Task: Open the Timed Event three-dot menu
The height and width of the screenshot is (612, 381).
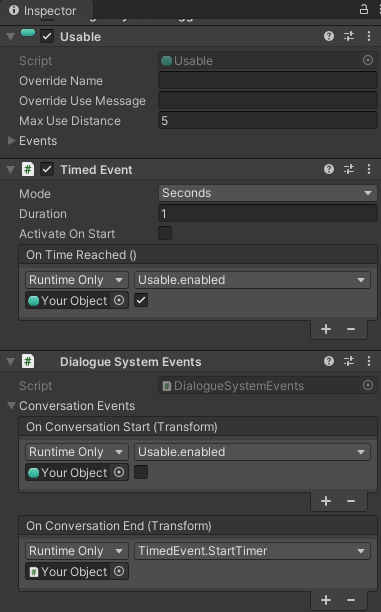Action: coord(369,169)
